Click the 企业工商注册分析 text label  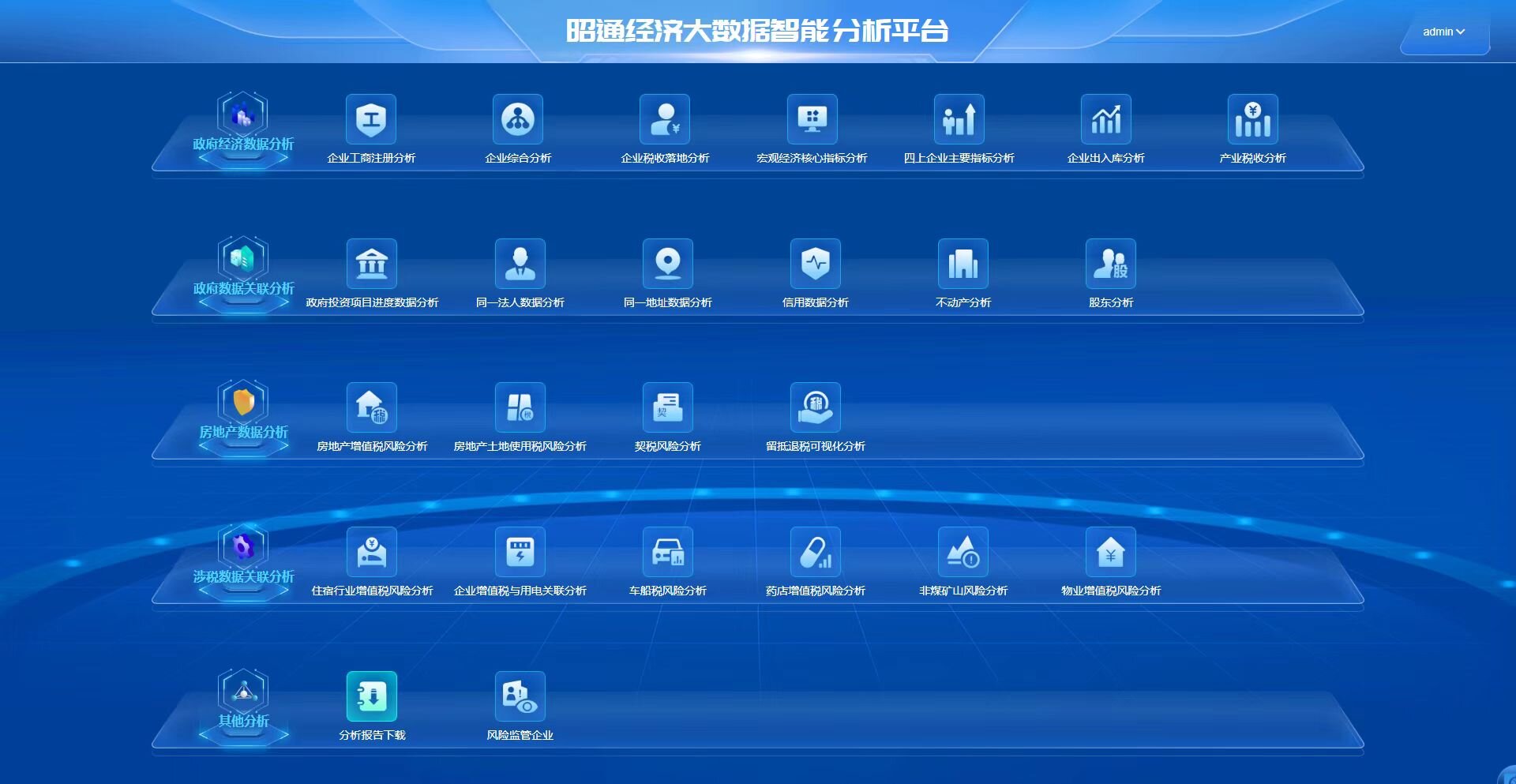(x=371, y=158)
